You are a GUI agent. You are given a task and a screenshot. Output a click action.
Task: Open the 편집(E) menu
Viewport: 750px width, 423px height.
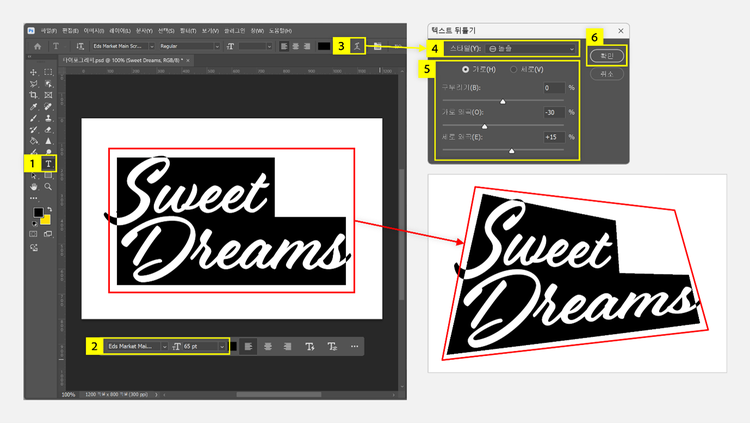tap(70, 31)
